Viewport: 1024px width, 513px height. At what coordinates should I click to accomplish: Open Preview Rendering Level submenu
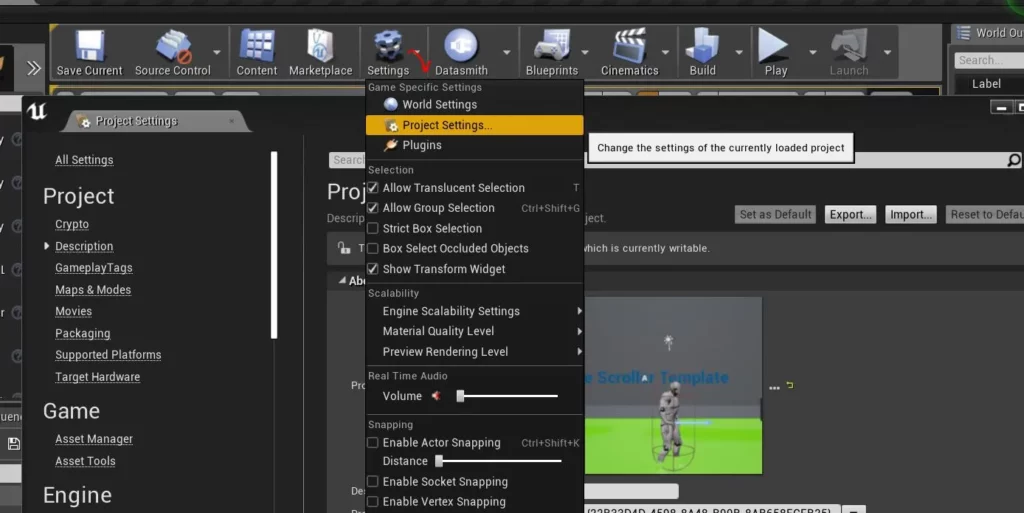(475, 351)
